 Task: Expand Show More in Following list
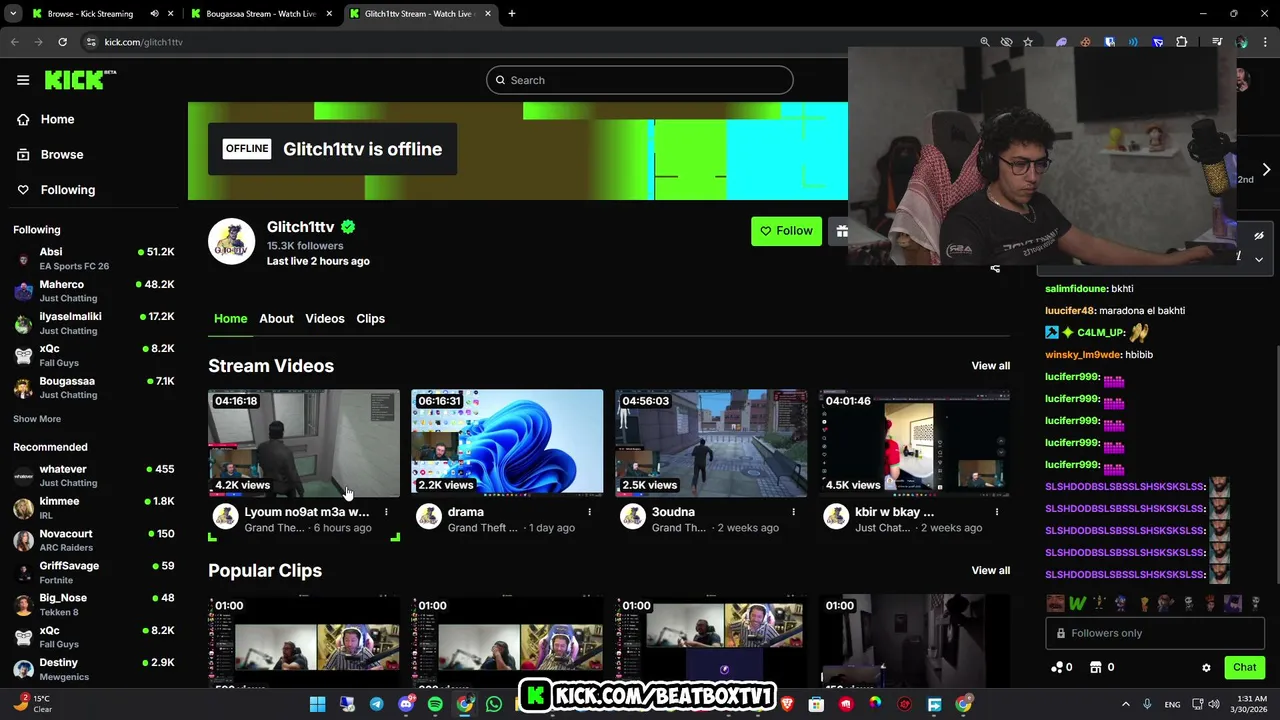click(x=37, y=419)
